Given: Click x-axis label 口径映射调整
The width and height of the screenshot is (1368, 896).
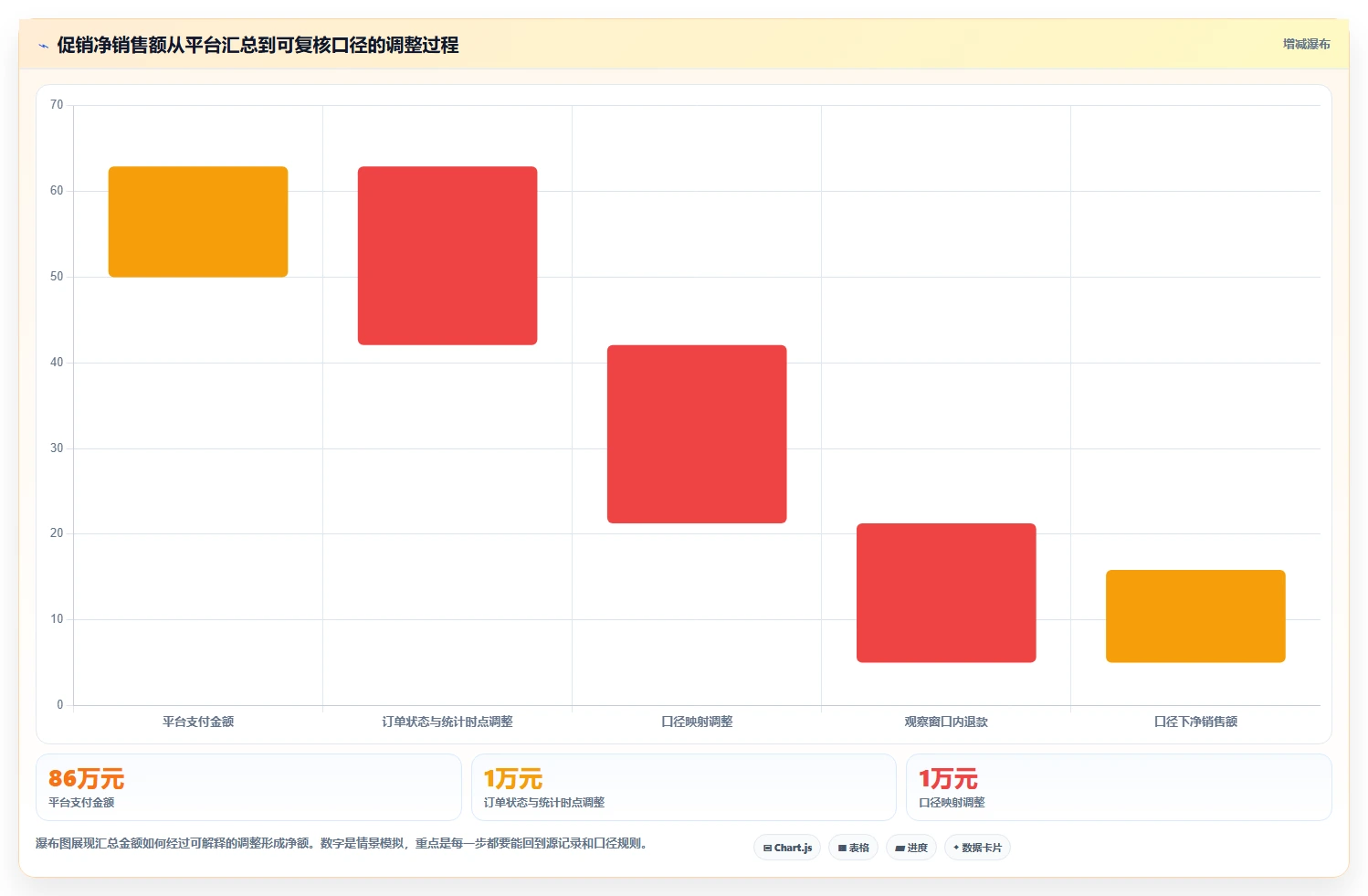Looking at the screenshot, I should (x=697, y=722).
